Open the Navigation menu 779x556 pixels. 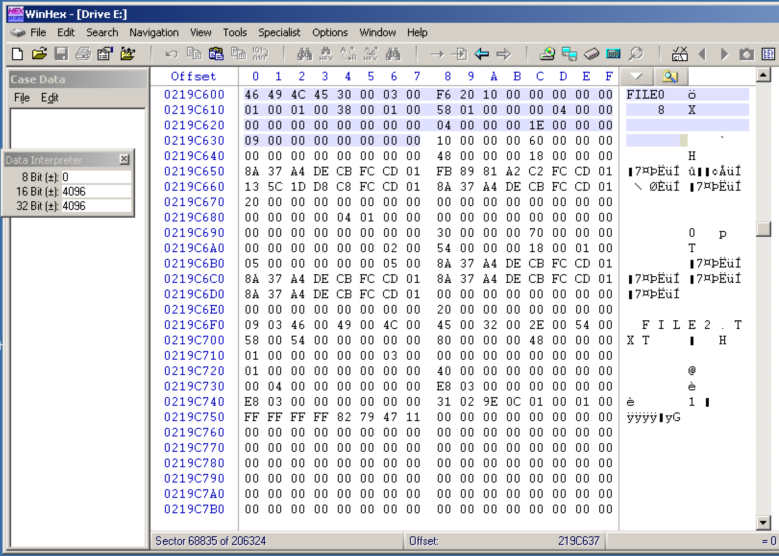pos(154,33)
